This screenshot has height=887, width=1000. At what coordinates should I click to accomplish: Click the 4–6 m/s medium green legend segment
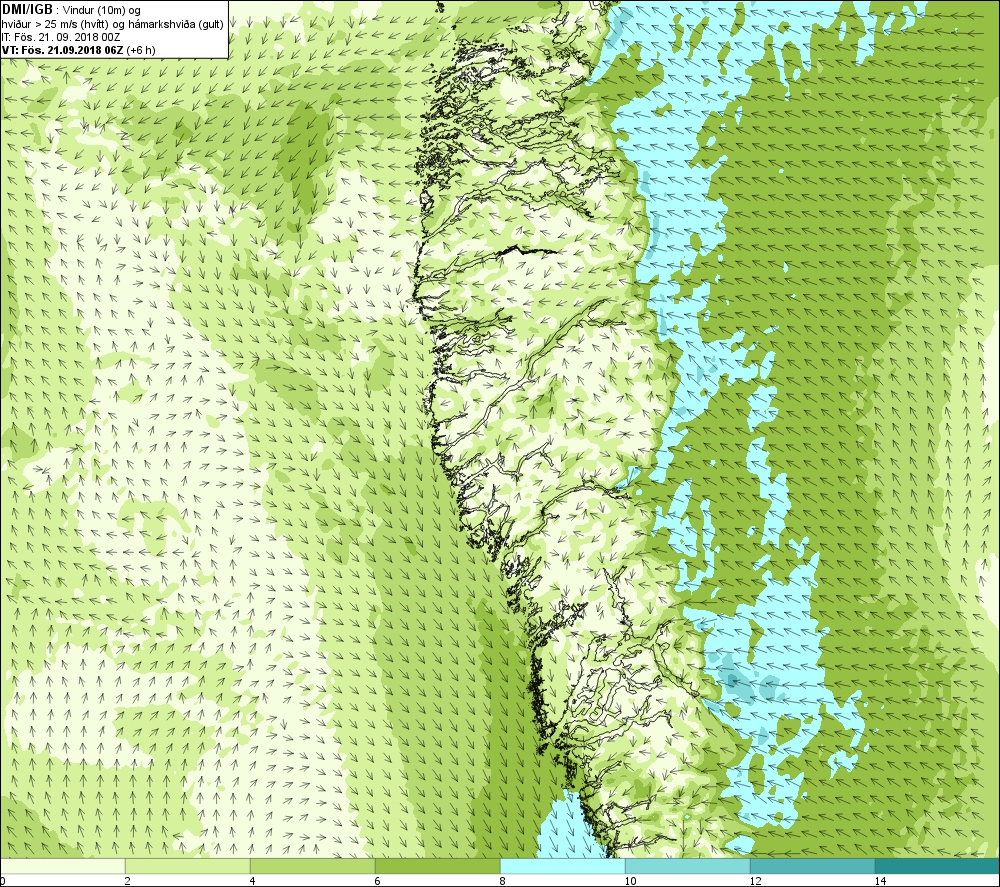pyautogui.click(x=312, y=866)
